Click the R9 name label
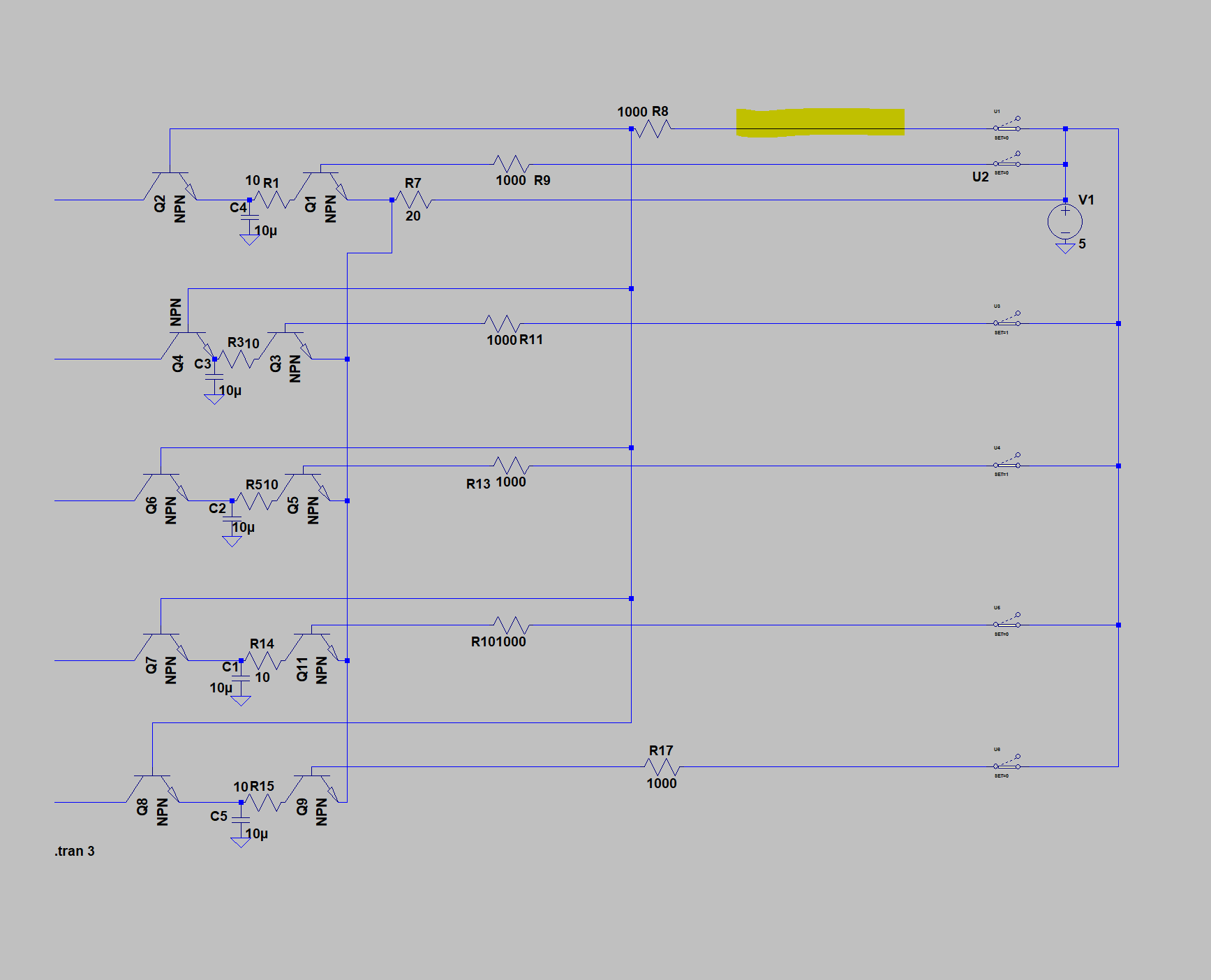Viewport: 1211px width, 980px height. pyautogui.click(x=542, y=180)
